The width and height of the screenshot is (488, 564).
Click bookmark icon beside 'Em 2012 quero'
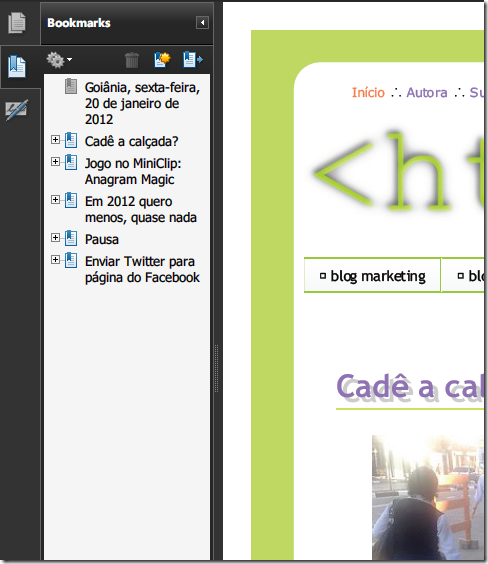pos(71,200)
